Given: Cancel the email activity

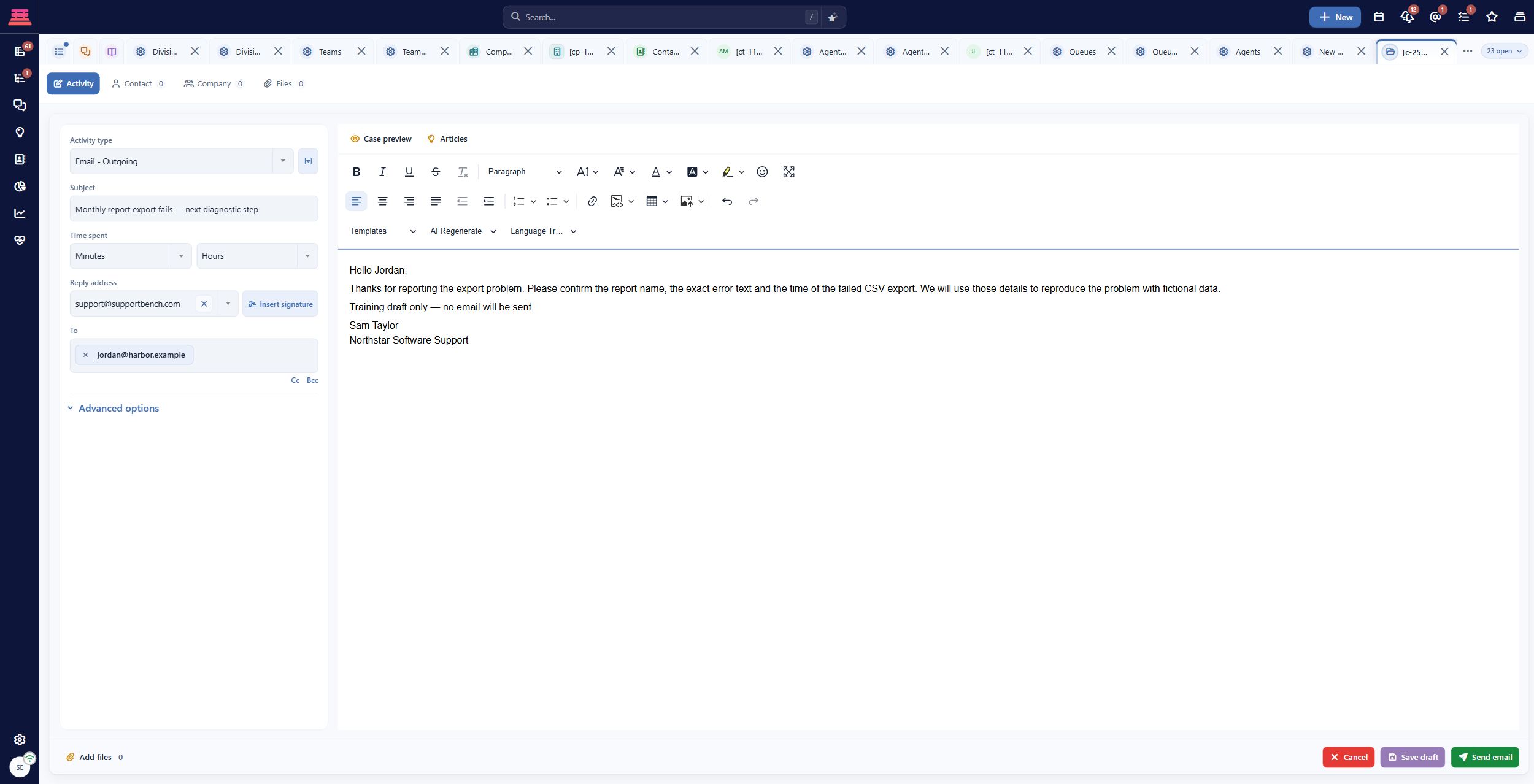Looking at the screenshot, I should pyautogui.click(x=1349, y=757).
